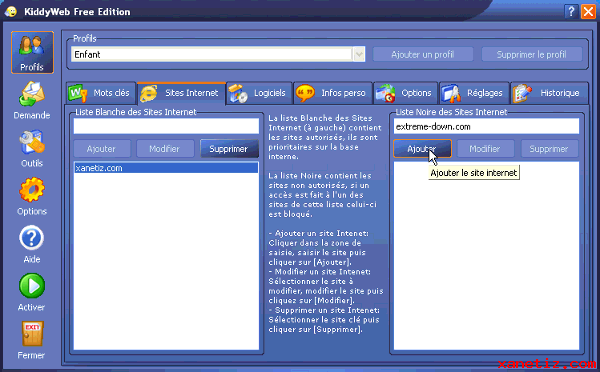Open the sidebar Options gear icon
This screenshot has height=372, width=600.
(32, 190)
